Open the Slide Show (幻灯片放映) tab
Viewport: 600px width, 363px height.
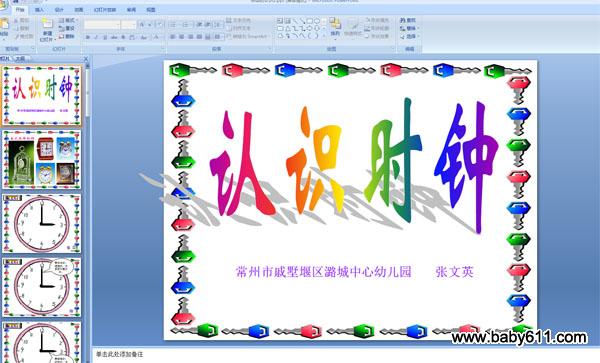coord(105,10)
